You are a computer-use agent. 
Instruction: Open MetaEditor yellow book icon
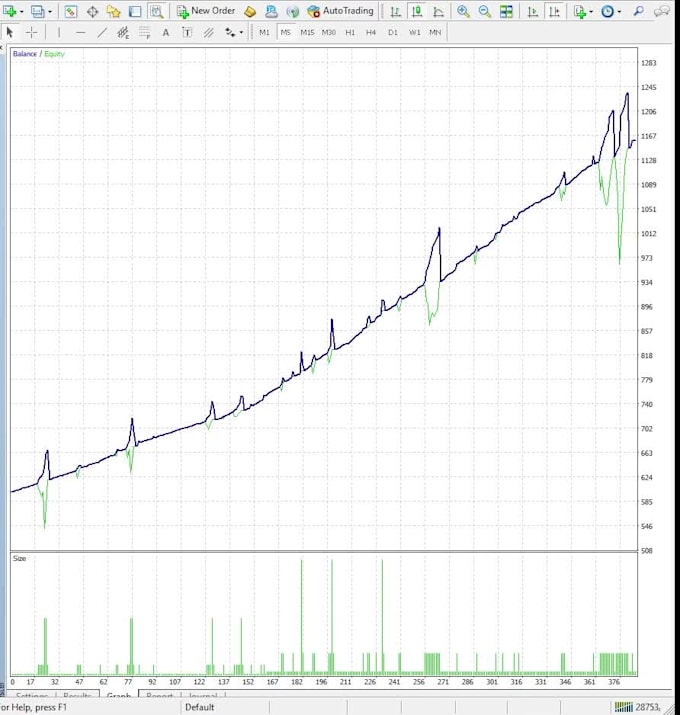(x=250, y=11)
